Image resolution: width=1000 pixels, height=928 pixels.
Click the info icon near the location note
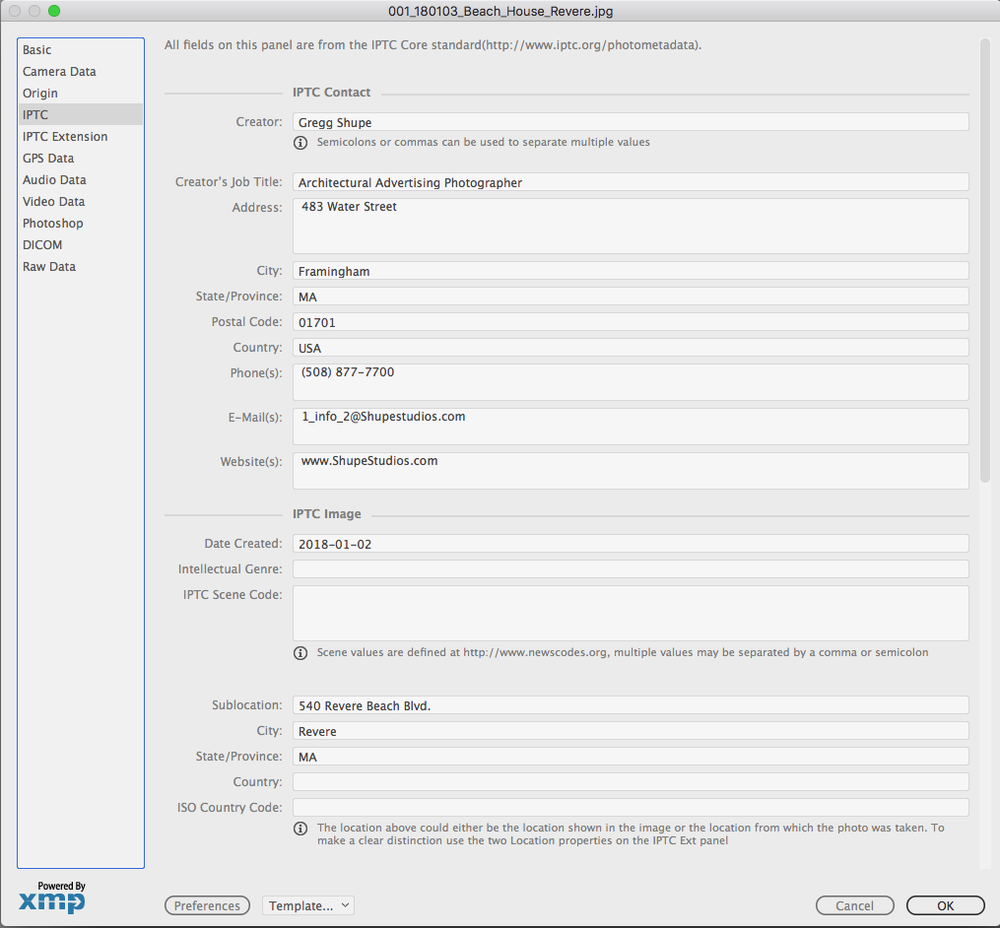click(300, 828)
